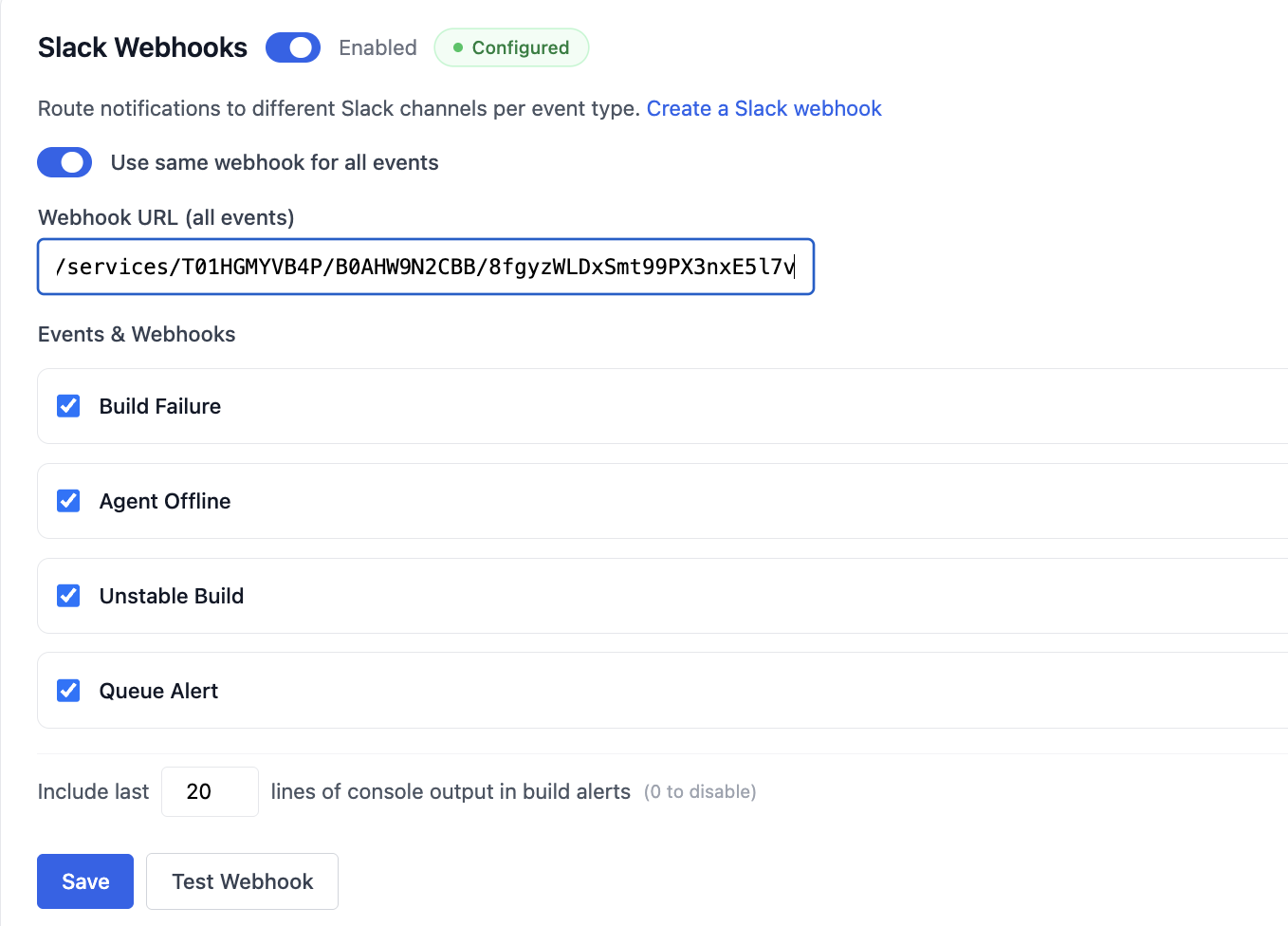The width and height of the screenshot is (1288, 926).
Task: Uncheck the Queue Alert checkbox
Action: [x=68, y=691]
